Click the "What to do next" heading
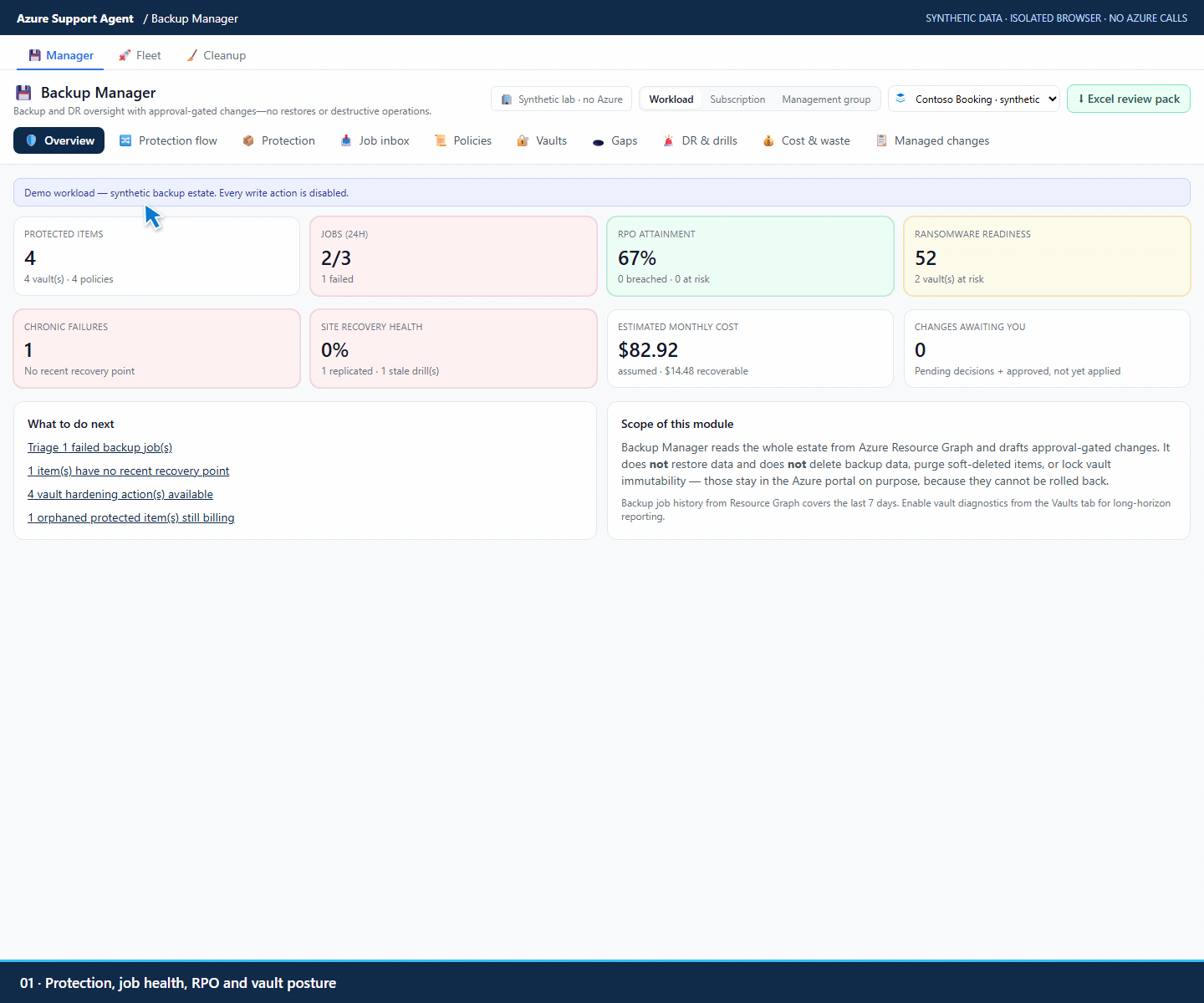The image size is (1204, 1003). tap(71, 424)
